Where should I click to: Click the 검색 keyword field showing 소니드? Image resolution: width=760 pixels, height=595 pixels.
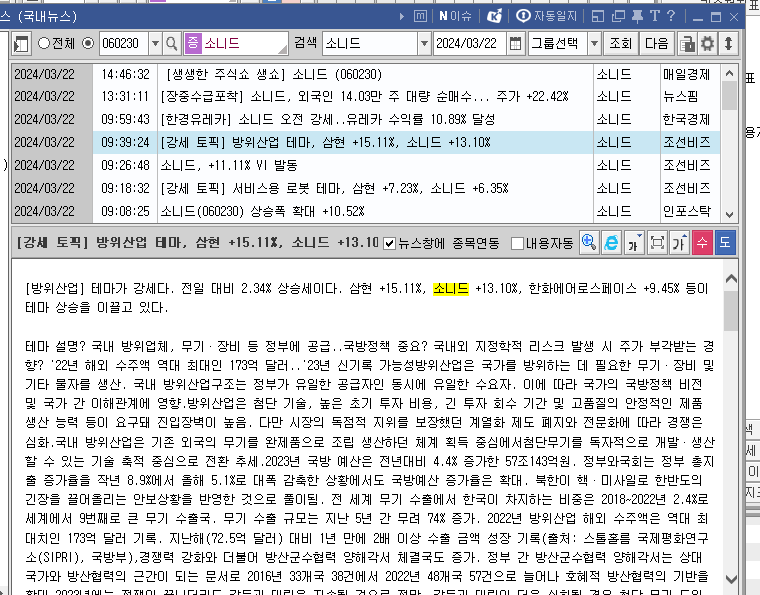coord(370,44)
